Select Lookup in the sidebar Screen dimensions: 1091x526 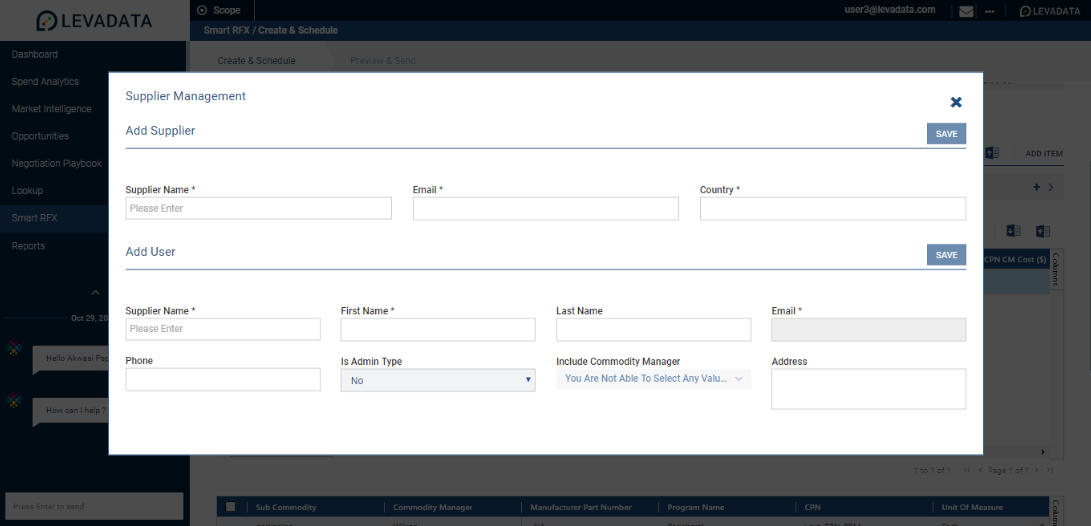(x=27, y=191)
